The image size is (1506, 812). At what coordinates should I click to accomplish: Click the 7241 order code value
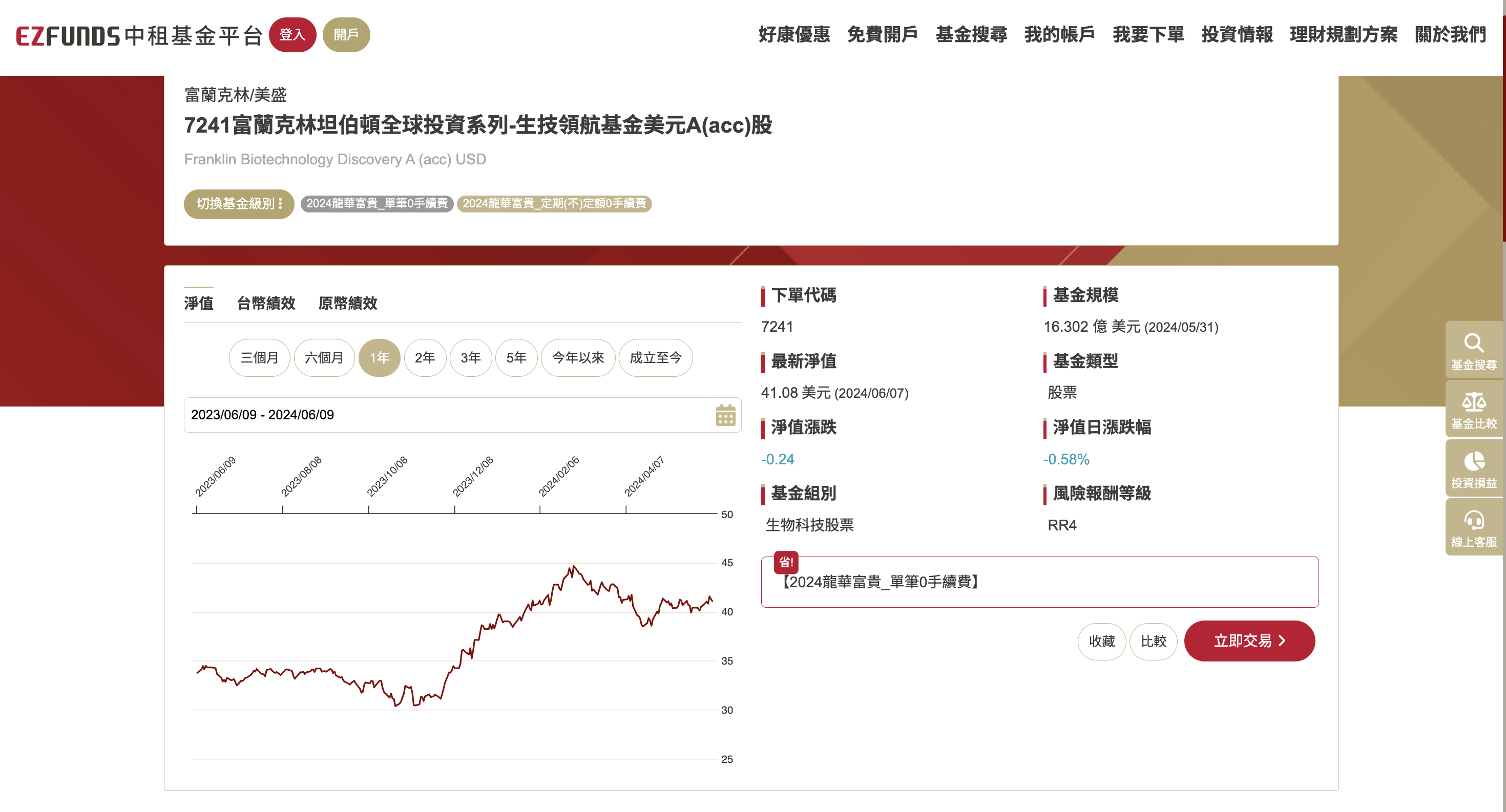[777, 327]
